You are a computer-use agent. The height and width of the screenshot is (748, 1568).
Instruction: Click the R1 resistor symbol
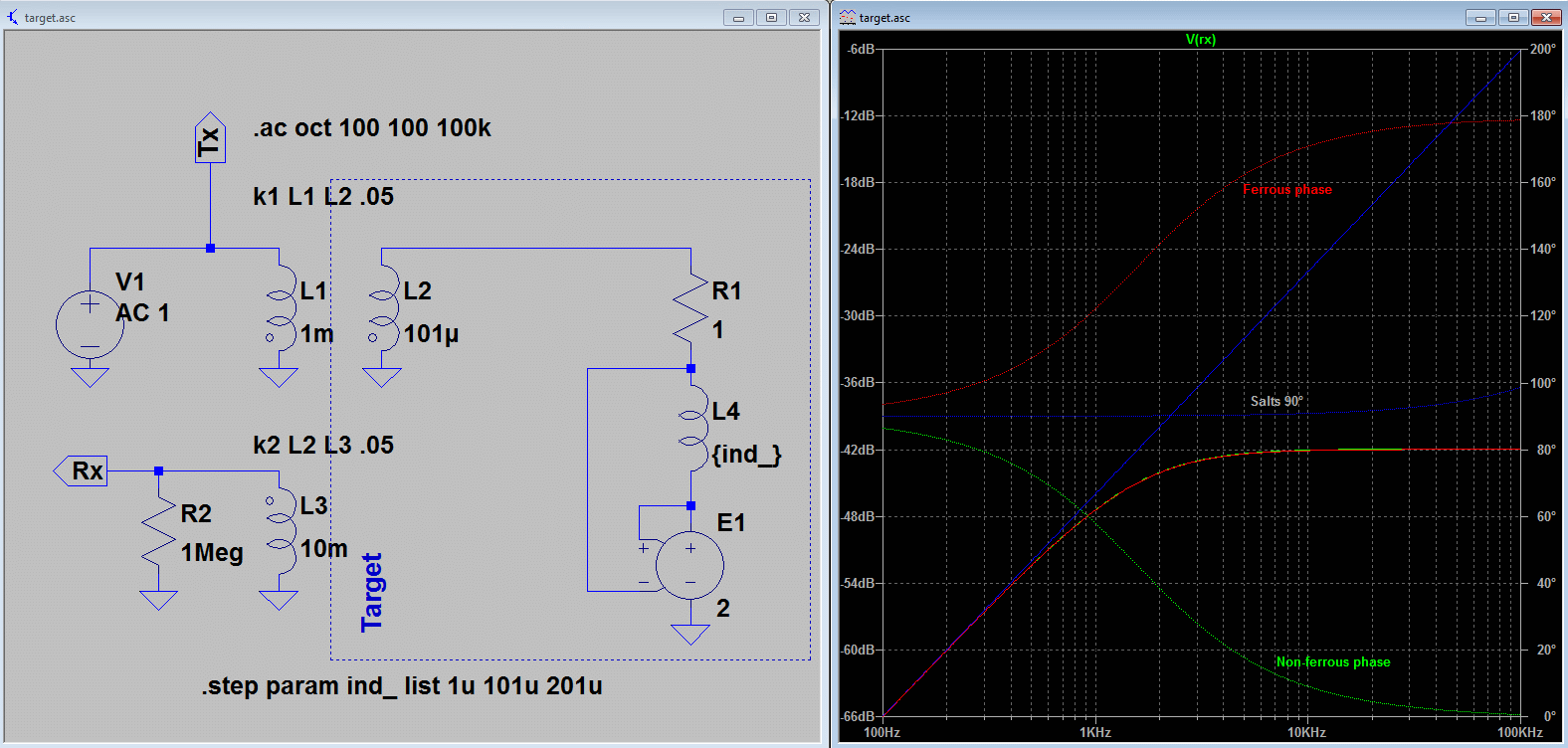(690, 308)
